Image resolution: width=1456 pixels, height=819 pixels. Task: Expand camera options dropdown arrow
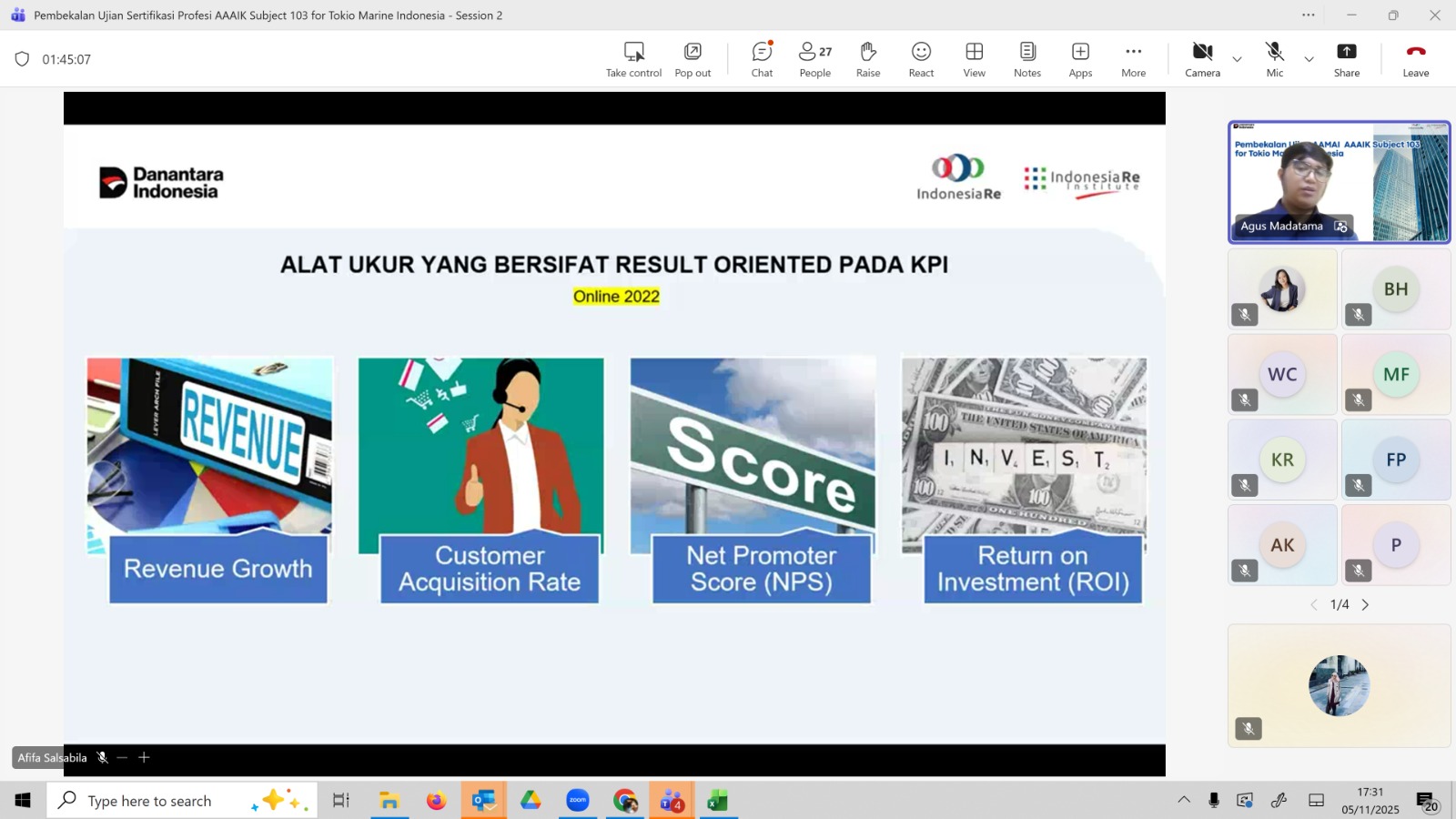point(1237,59)
